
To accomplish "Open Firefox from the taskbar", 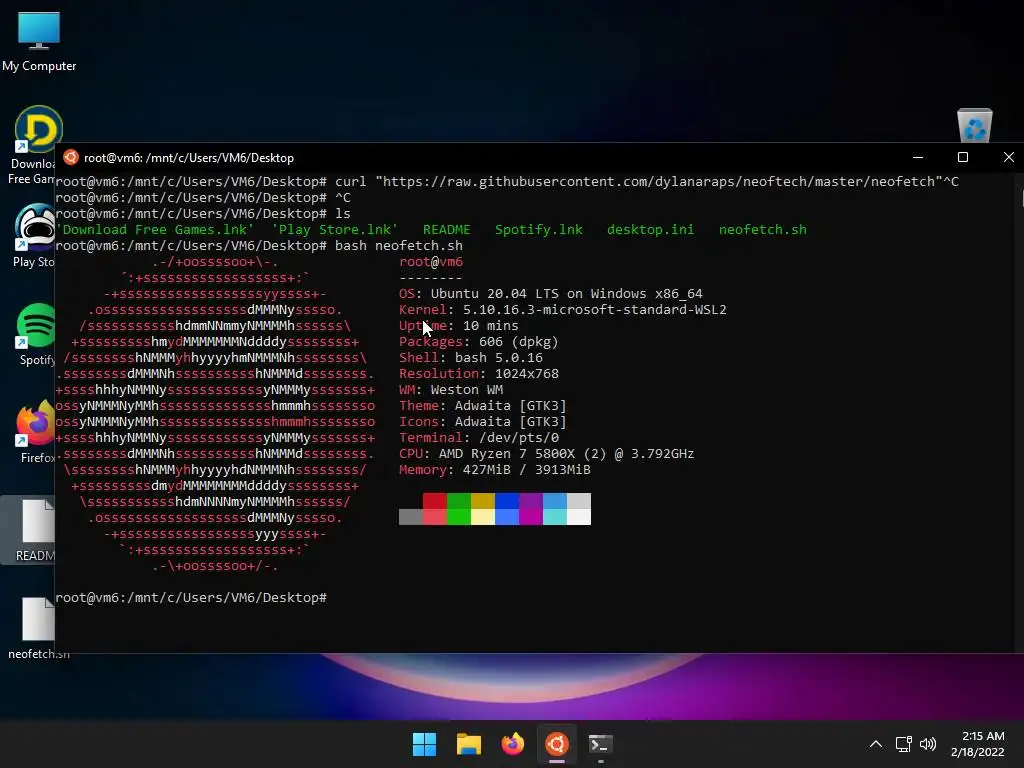I will pyautogui.click(x=513, y=744).
